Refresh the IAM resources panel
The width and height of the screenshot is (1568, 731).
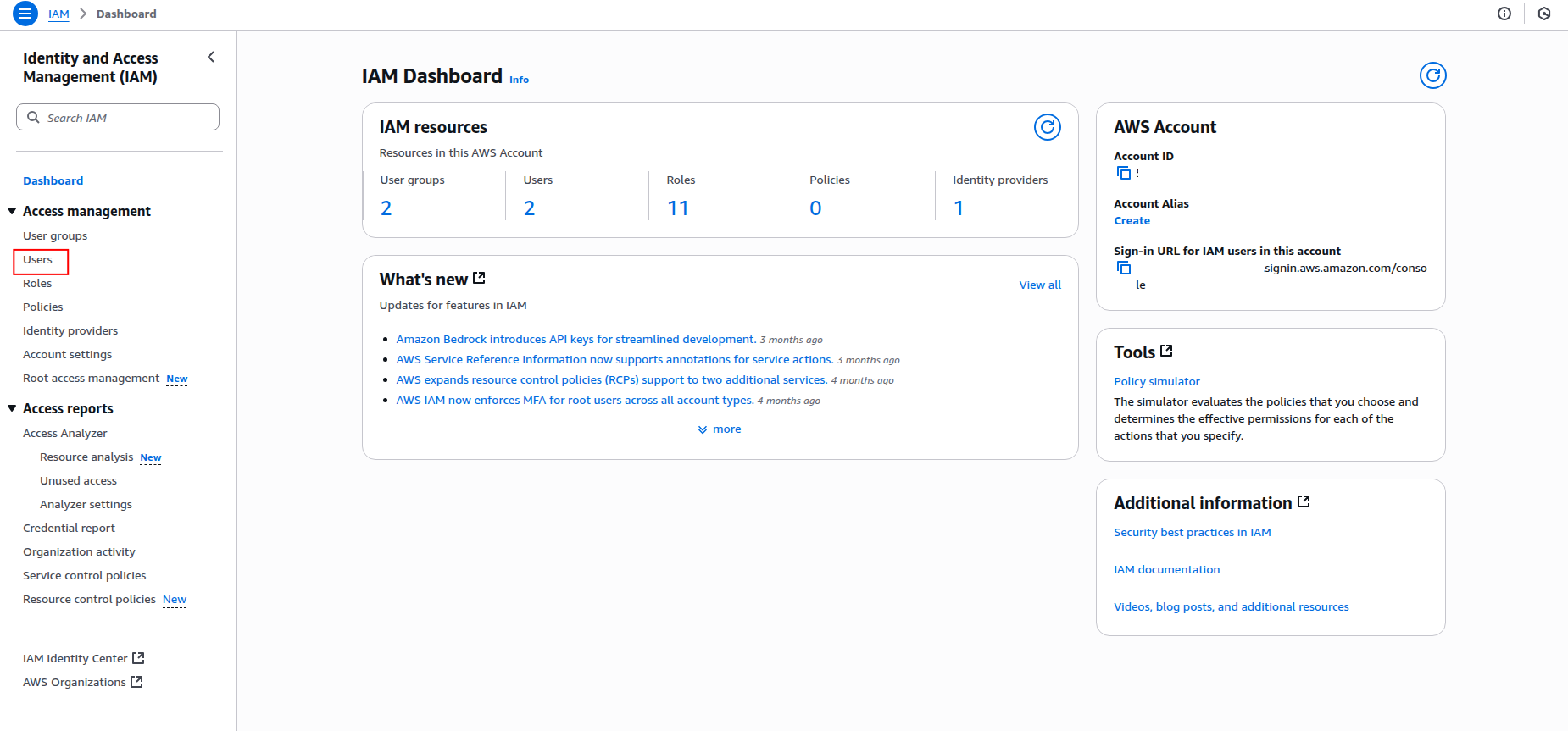[x=1047, y=127]
